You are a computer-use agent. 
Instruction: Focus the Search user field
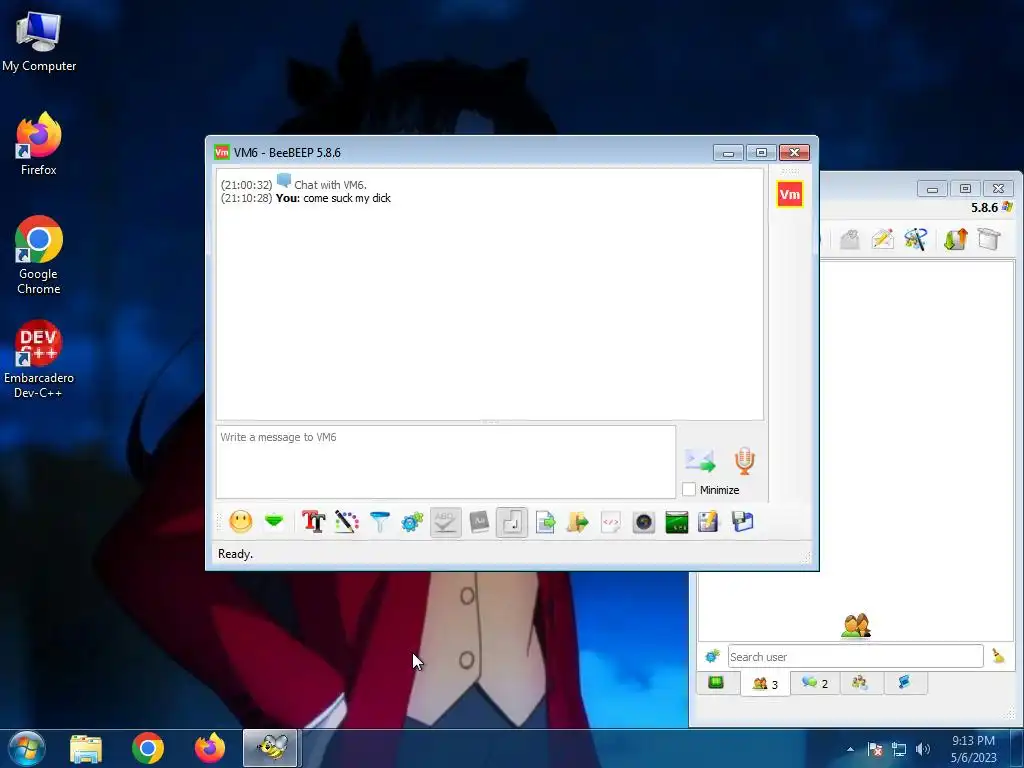(855, 656)
